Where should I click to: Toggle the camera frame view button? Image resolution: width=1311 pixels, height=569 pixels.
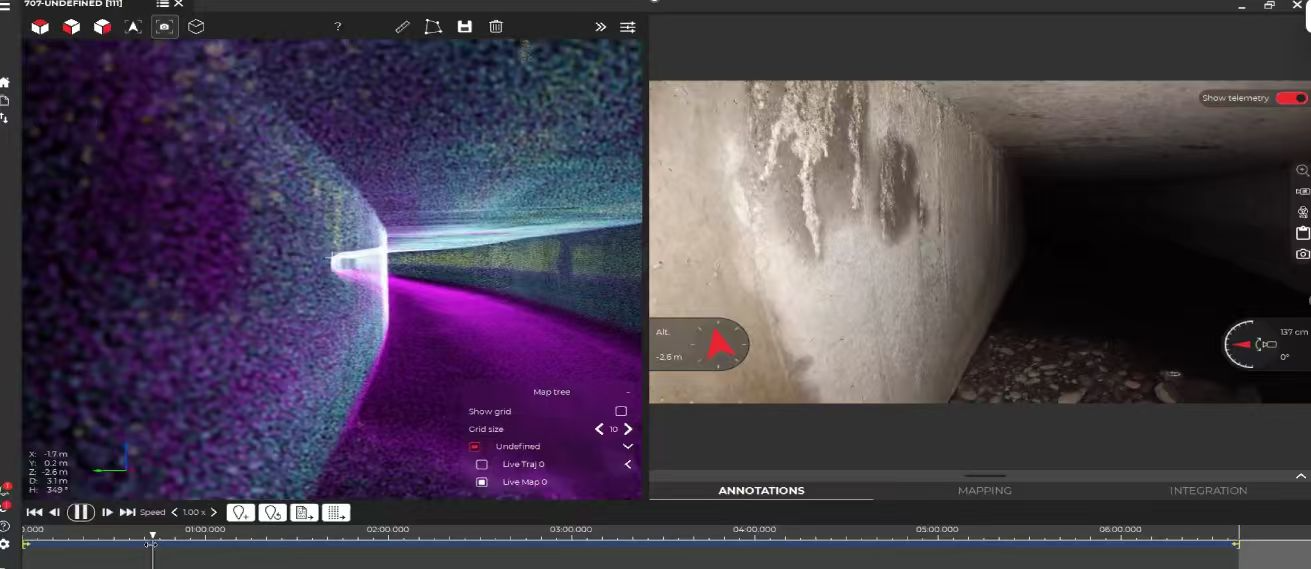[x=165, y=27]
